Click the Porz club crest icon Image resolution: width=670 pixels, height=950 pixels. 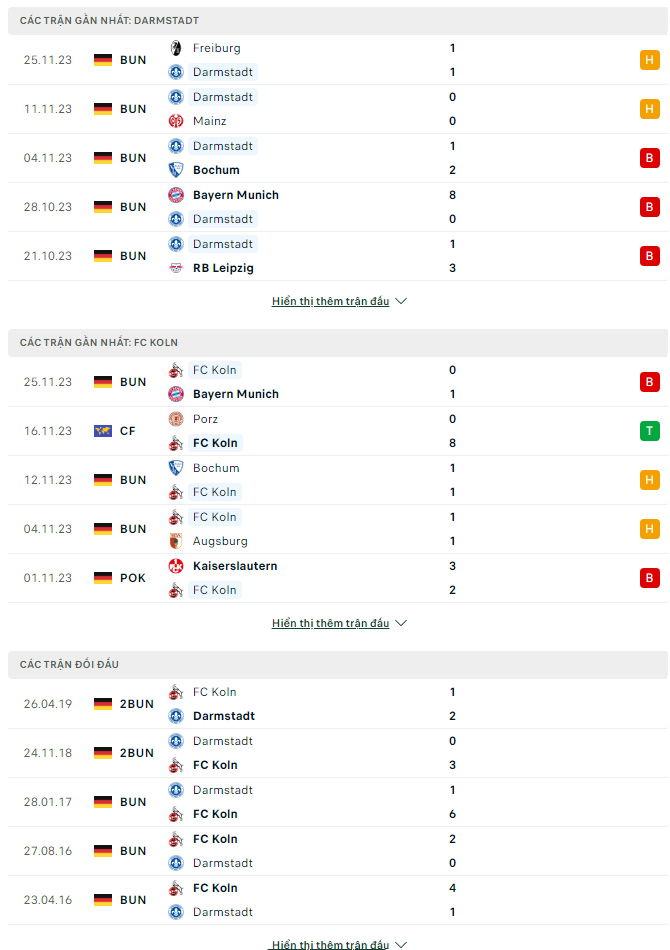point(176,419)
